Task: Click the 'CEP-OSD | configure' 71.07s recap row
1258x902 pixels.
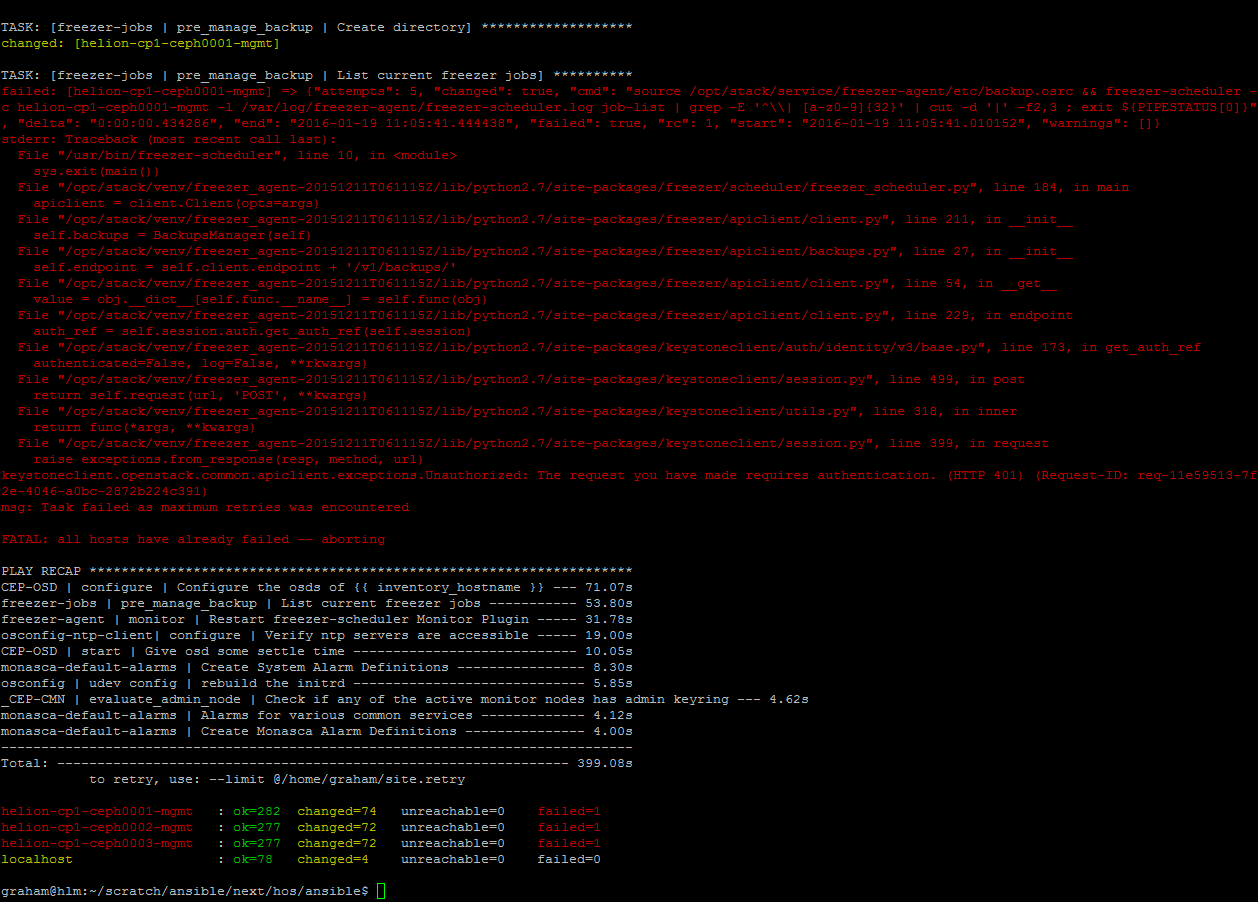Action: coord(317,587)
